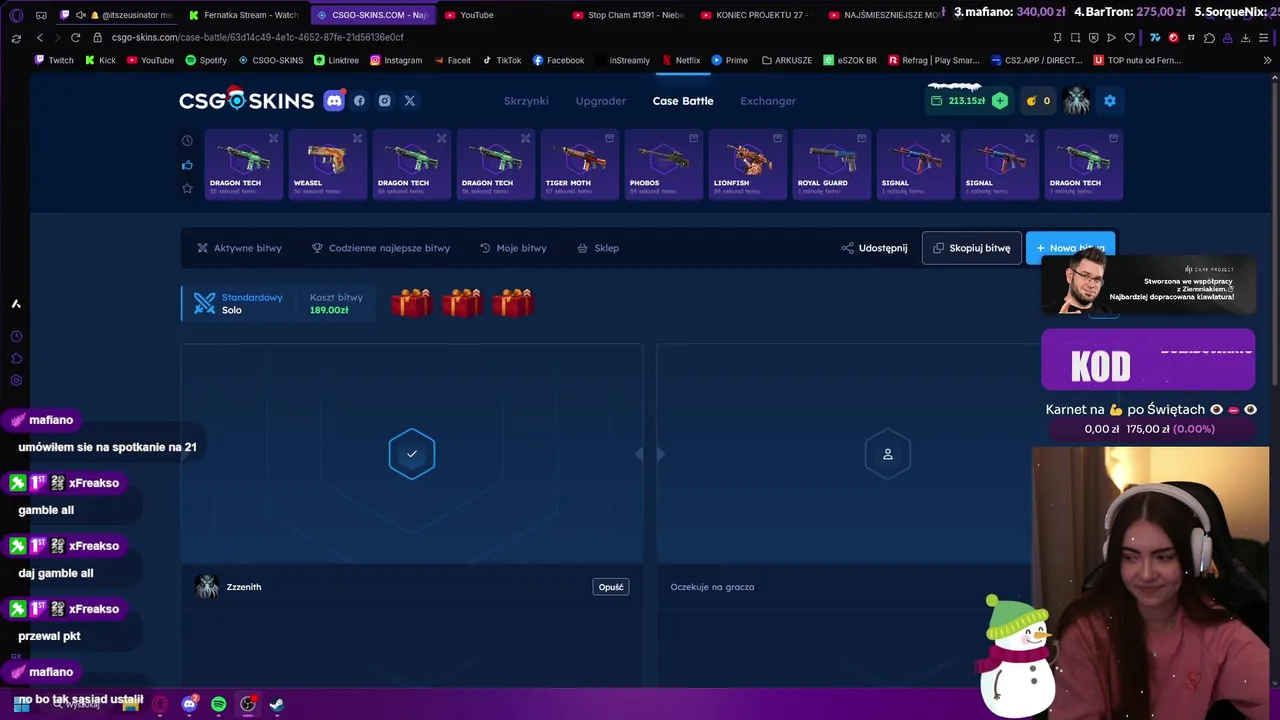Viewport: 1280px width, 720px height.
Task: Open Aktywne bitwy tab
Action: pos(239,248)
